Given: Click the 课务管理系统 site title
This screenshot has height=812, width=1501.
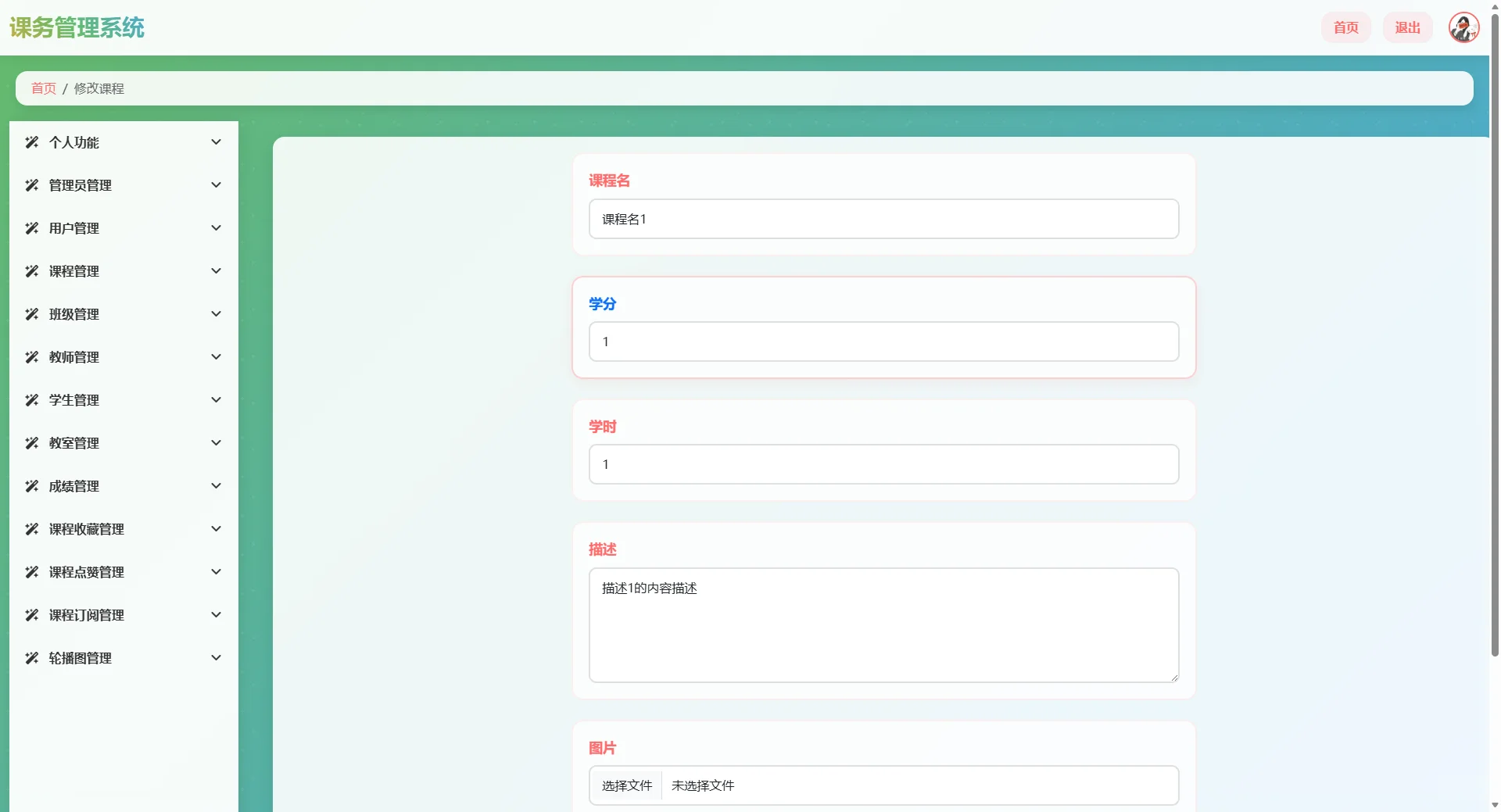Looking at the screenshot, I should pos(77,27).
